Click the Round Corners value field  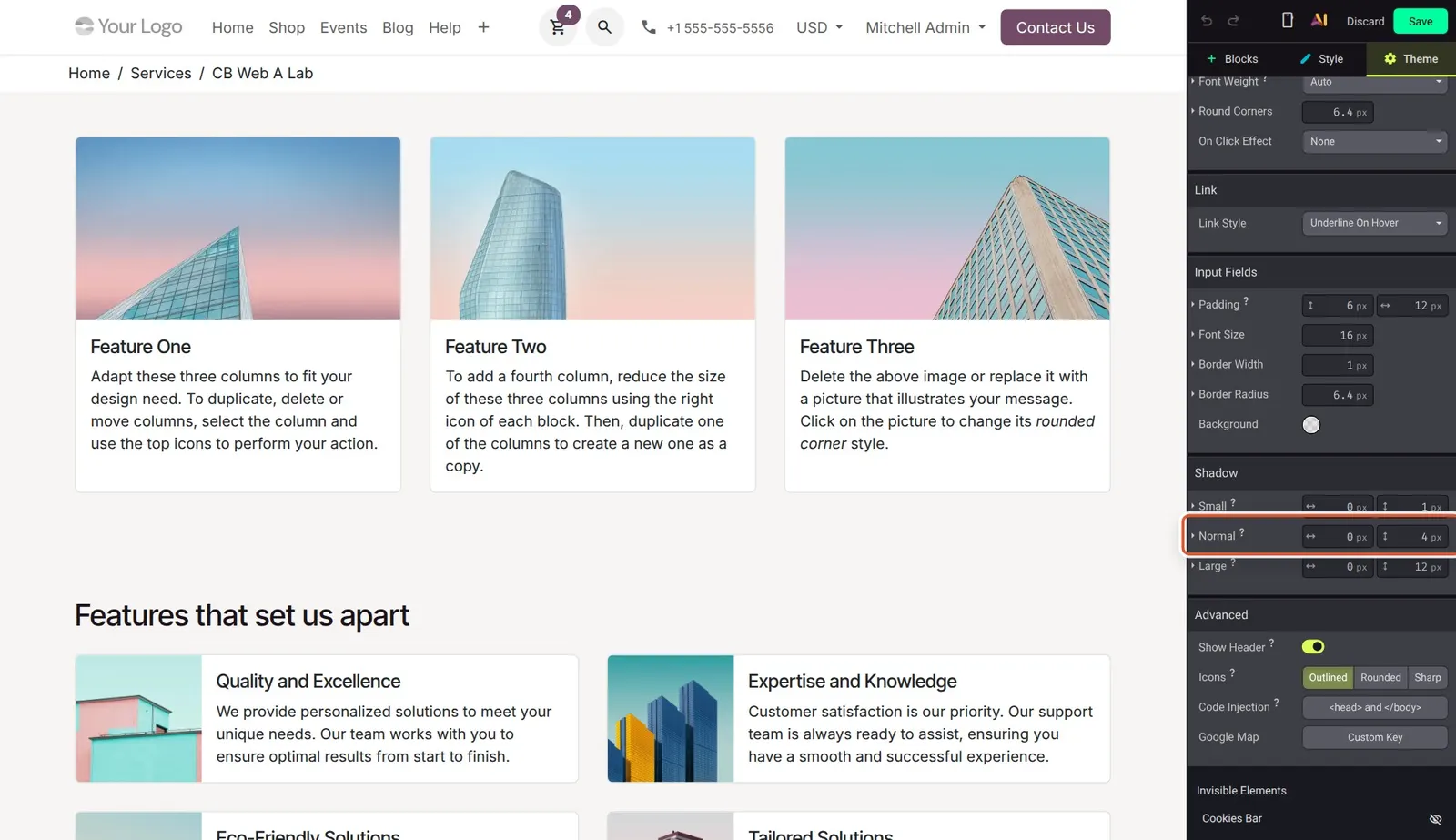point(1338,112)
